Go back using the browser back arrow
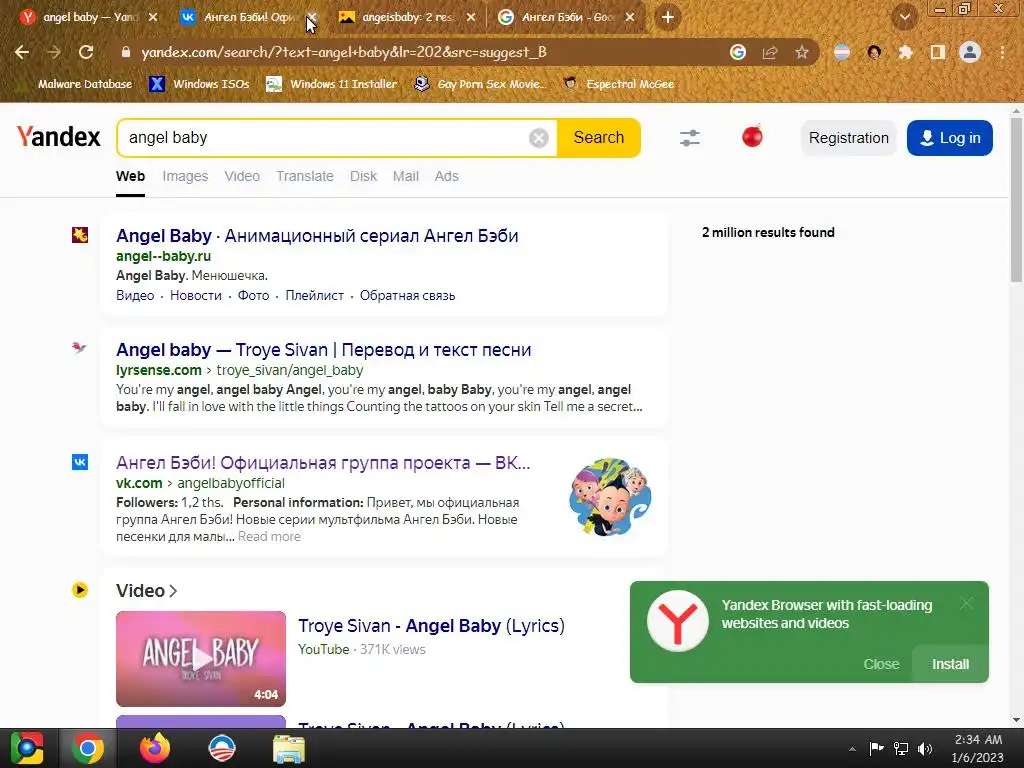Viewport: 1024px width, 768px height. [22, 52]
